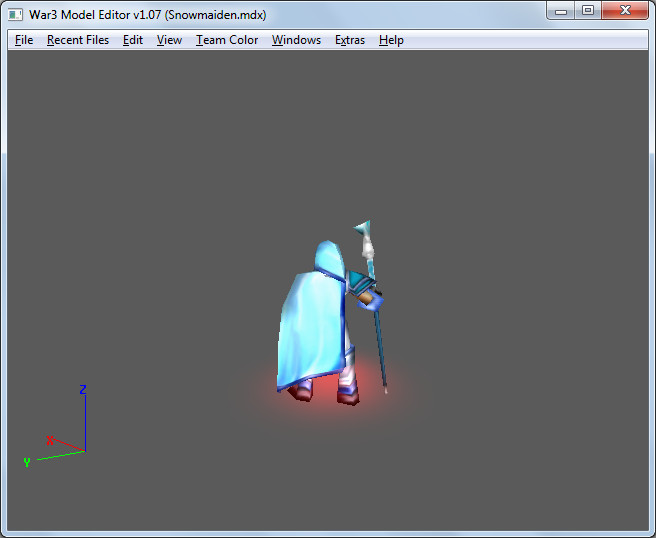Open the File menu
Viewport: 656px width, 538px height.
24,40
